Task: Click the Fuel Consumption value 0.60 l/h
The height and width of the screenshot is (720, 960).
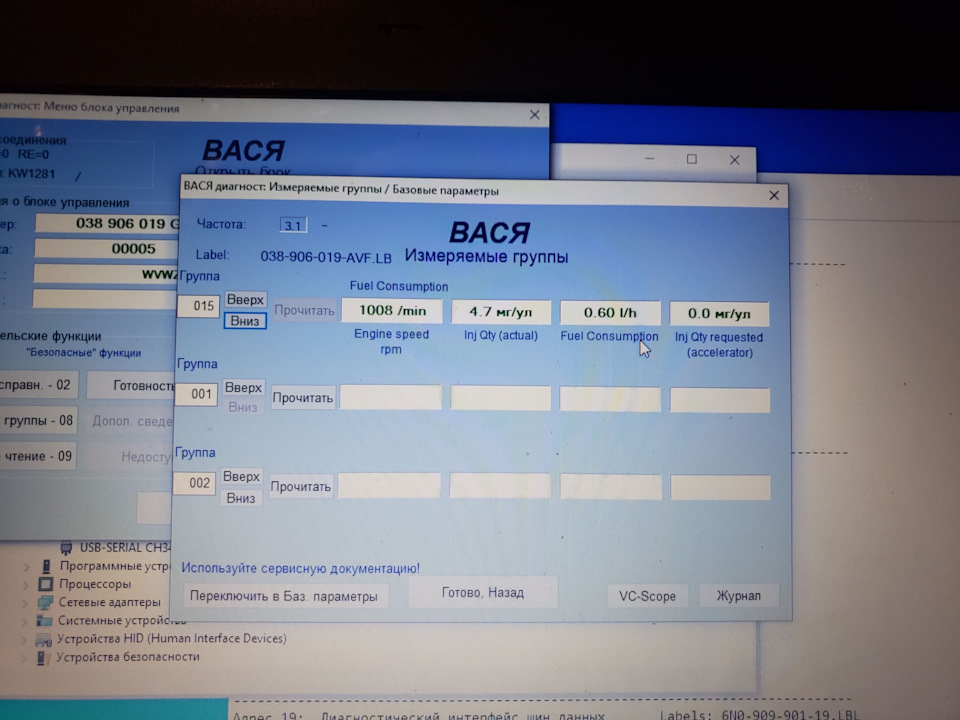Action: point(610,313)
